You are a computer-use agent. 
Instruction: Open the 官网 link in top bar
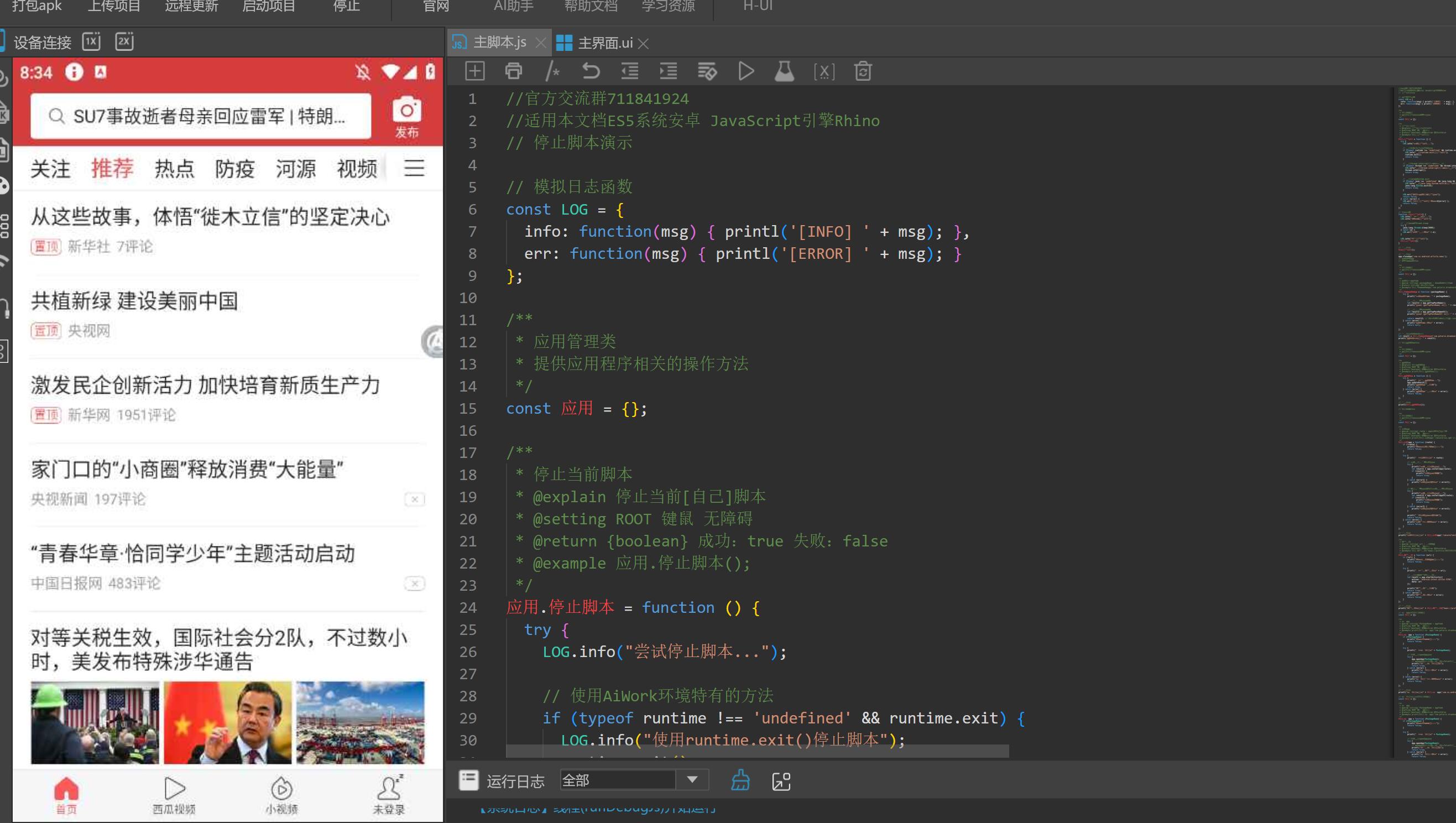click(436, 6)
